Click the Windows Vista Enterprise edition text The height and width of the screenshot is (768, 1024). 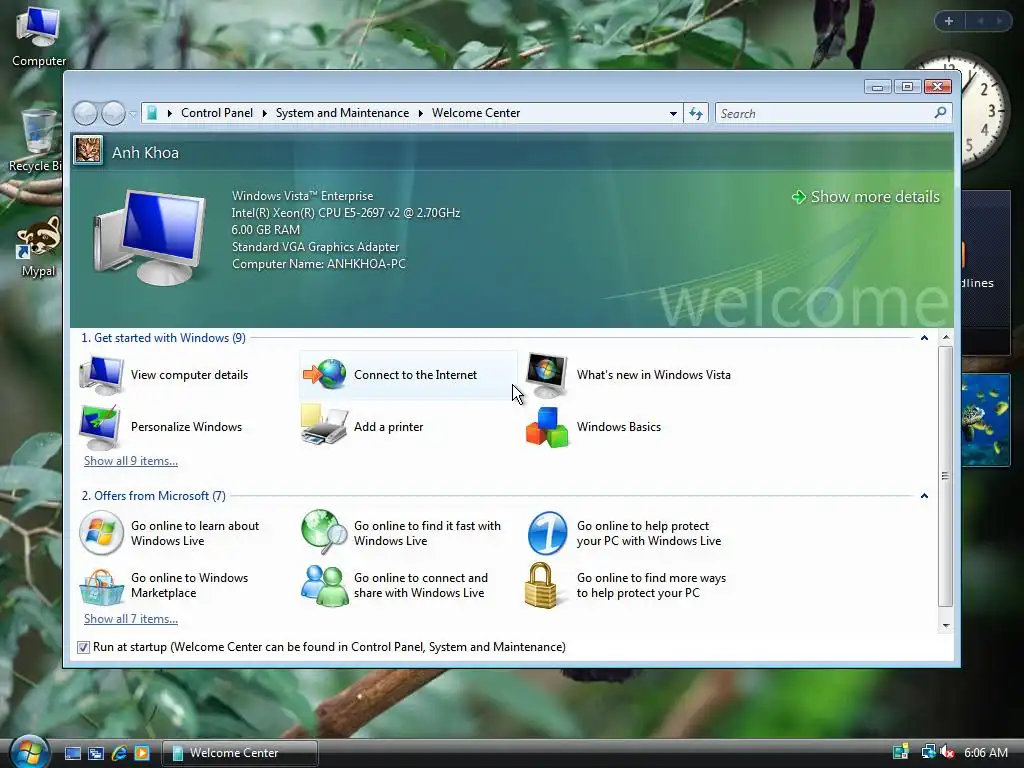(x=302, y=196)
